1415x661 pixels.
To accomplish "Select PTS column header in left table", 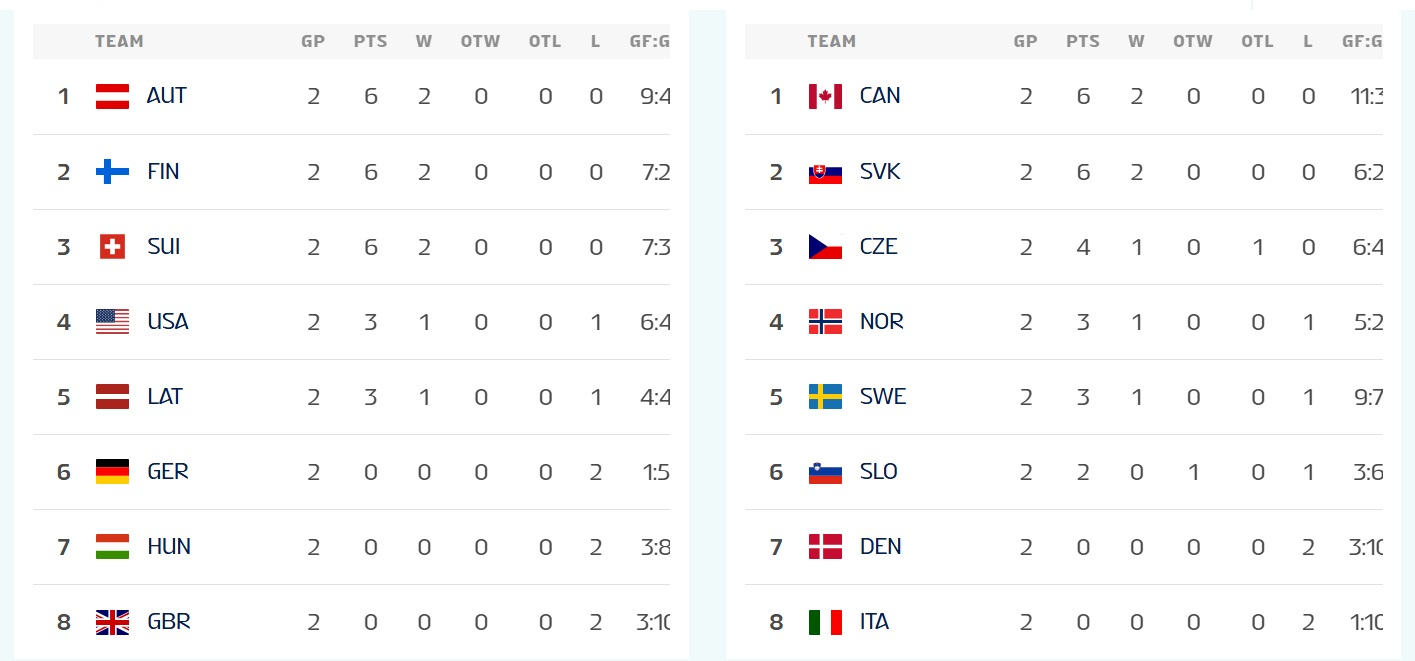I will (x=370, y=41).
